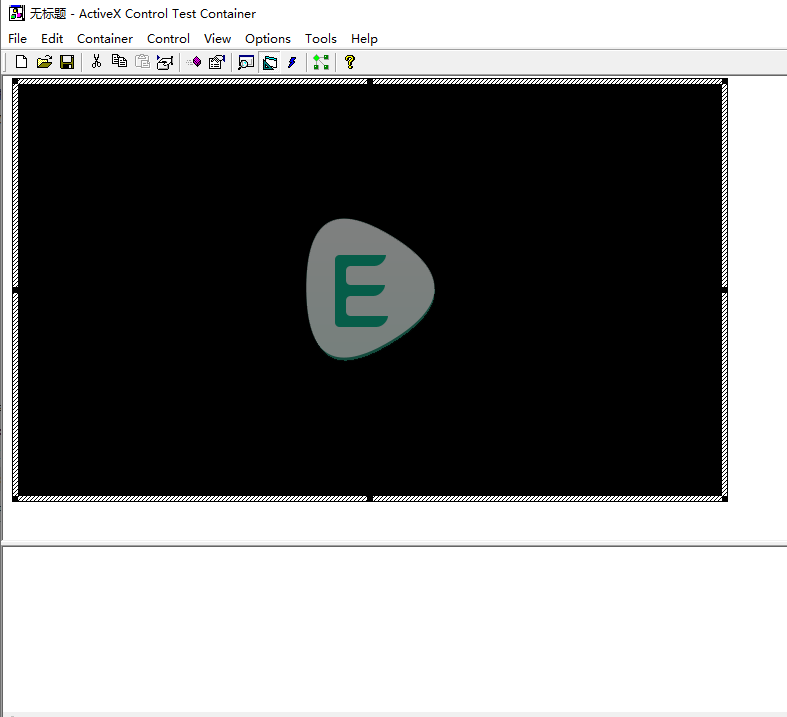Click the Copy toolbar icon
This screenshot has width=787, height=717.
pos(119,62)
